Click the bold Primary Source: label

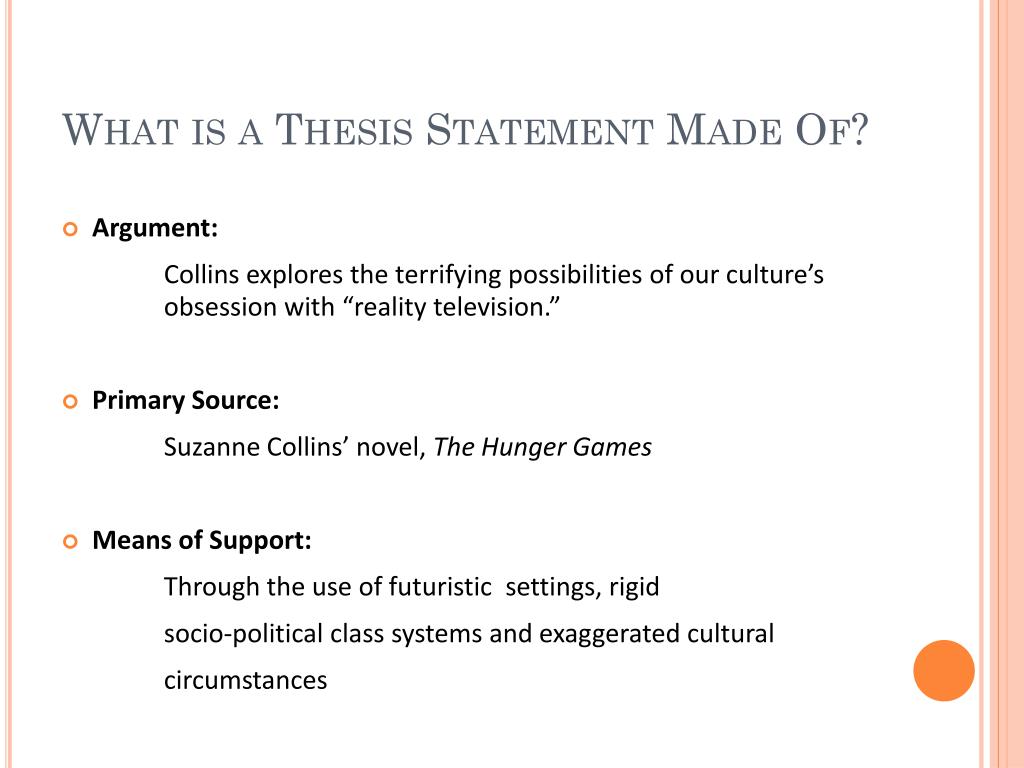[185, 401]
